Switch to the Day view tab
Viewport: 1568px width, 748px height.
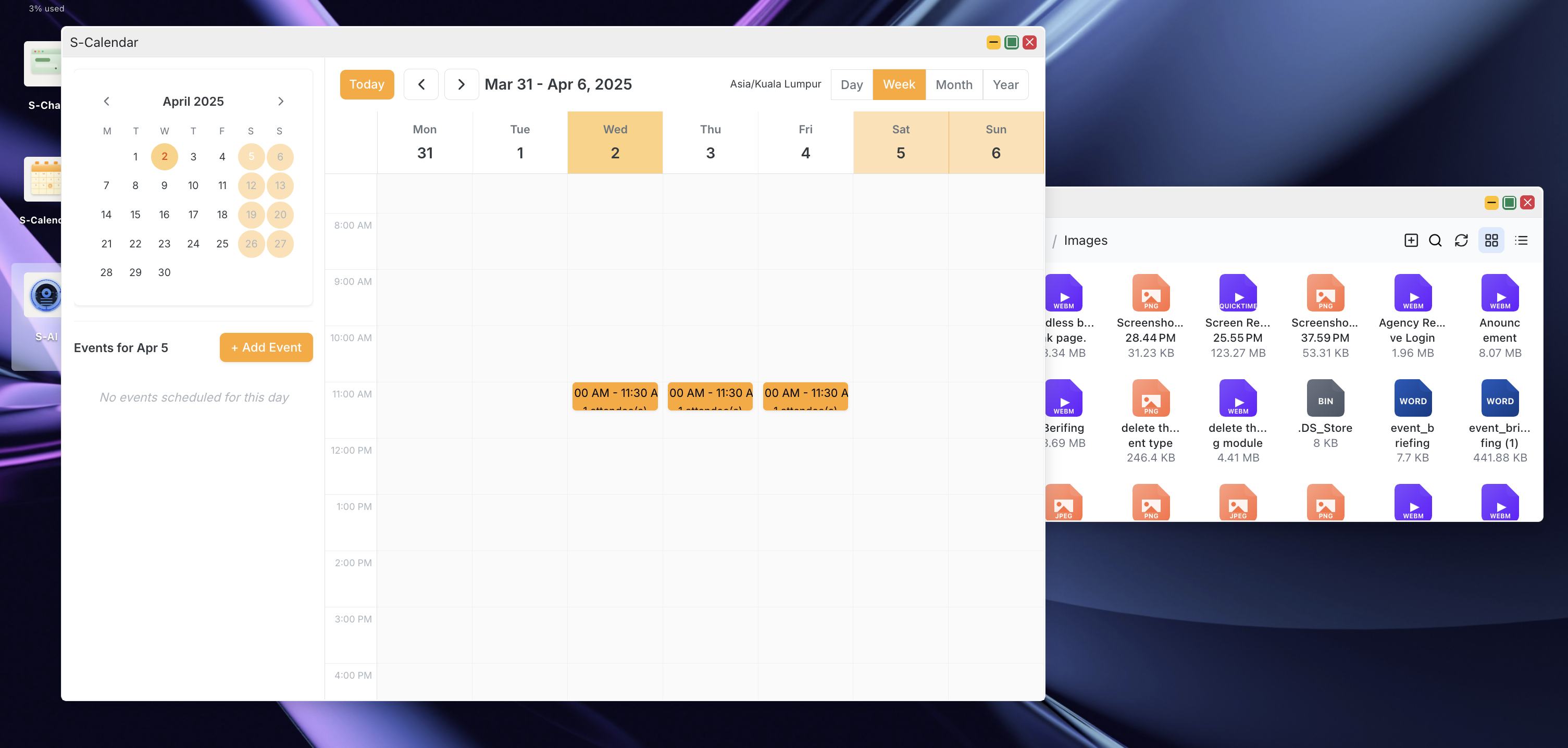point(851,84)
